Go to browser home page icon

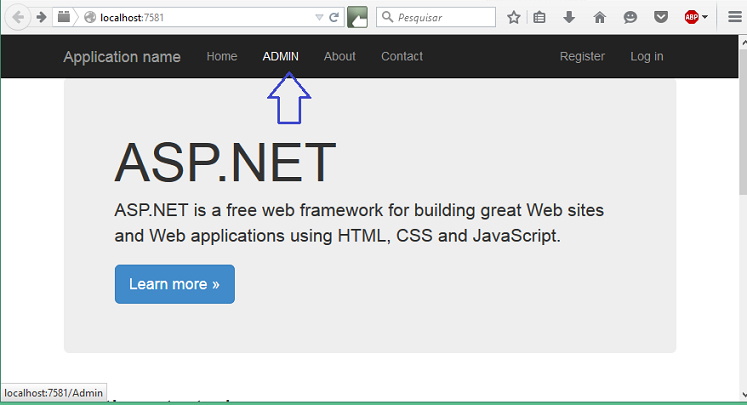point(599,18)
